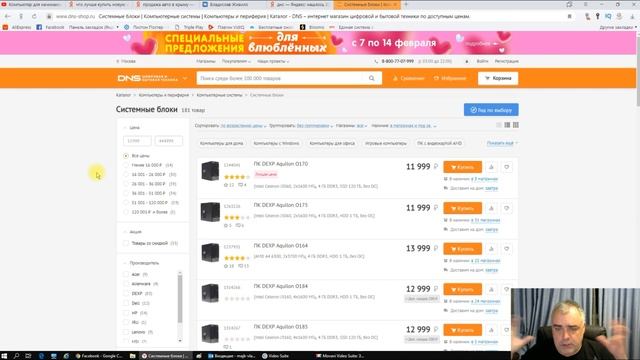Buy the ПК DEXP Aquilon O183

(x=462, y=330)
